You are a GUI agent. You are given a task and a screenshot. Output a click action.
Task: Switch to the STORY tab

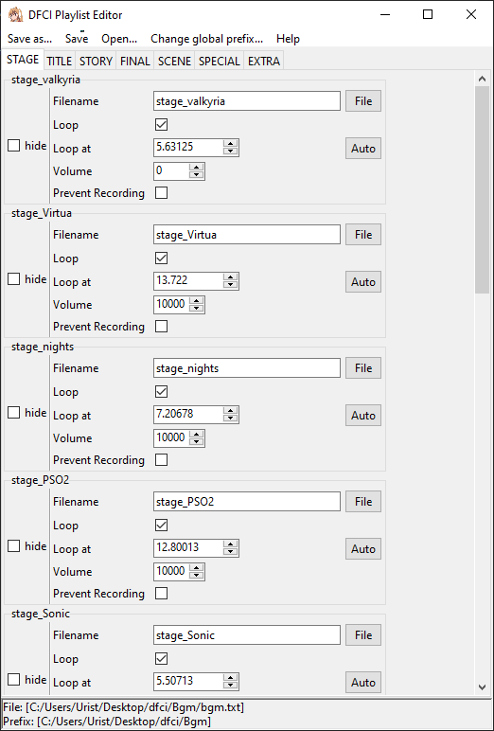96,61
